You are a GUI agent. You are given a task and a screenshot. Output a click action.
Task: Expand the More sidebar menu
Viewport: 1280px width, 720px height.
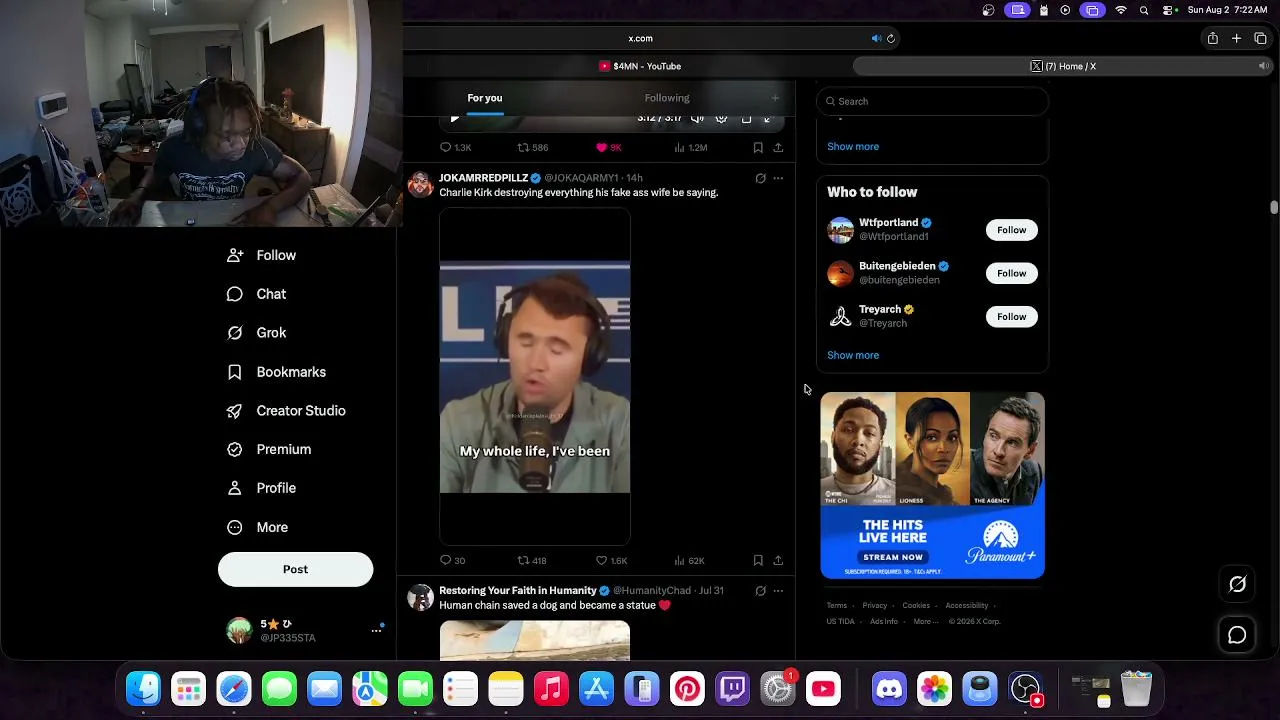(258, 527)
